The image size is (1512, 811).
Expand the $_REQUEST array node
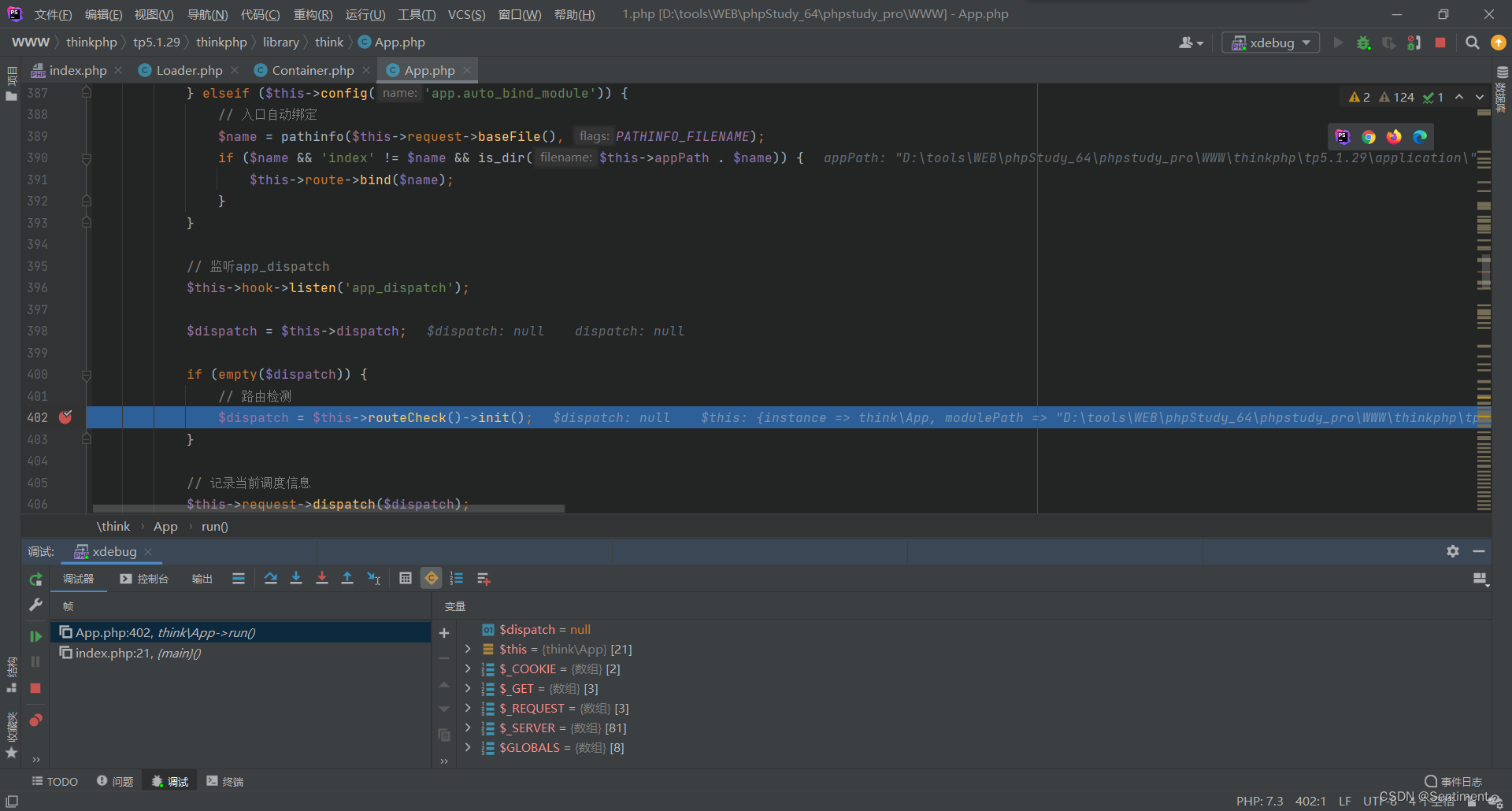coord(468,708)
